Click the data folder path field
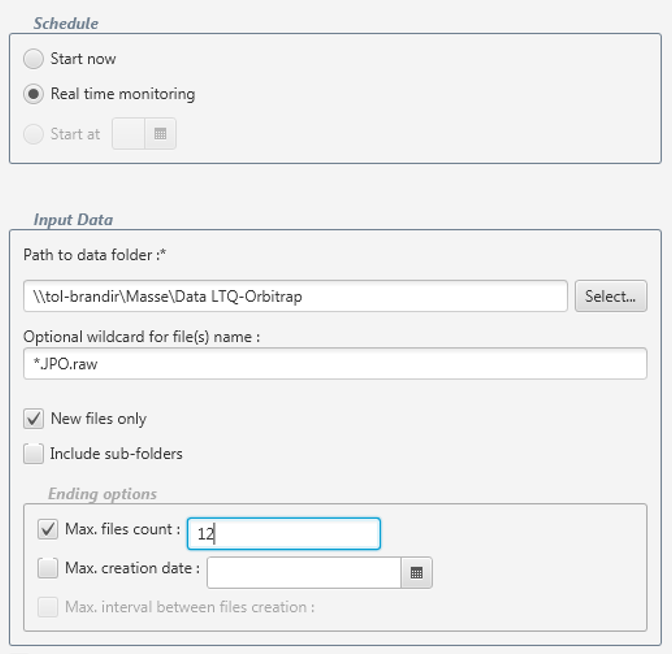This screenshot has height=654, width=672. [x=295, y=296]
